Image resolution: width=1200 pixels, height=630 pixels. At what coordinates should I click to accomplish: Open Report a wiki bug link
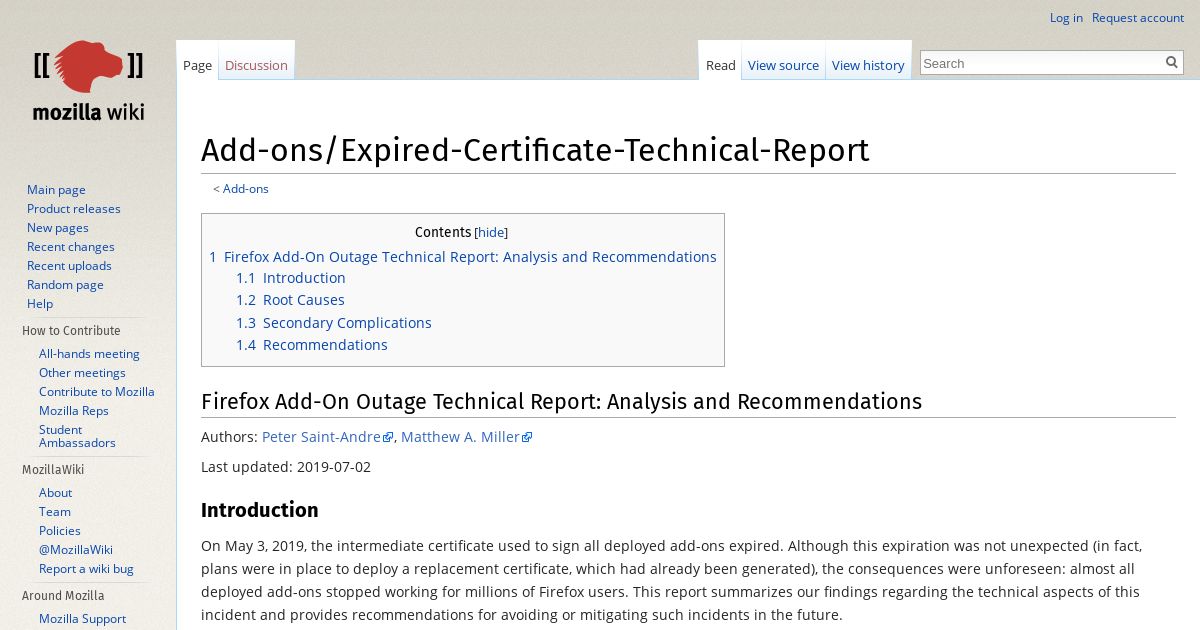86,569
